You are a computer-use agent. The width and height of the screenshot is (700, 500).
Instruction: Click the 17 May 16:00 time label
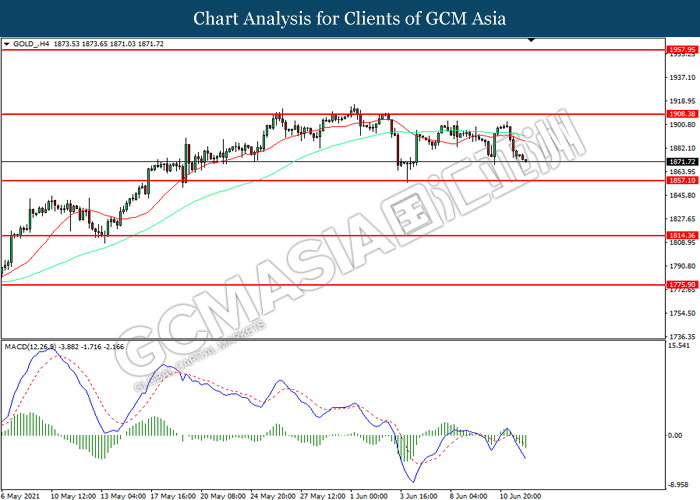[x=173, y=496]
